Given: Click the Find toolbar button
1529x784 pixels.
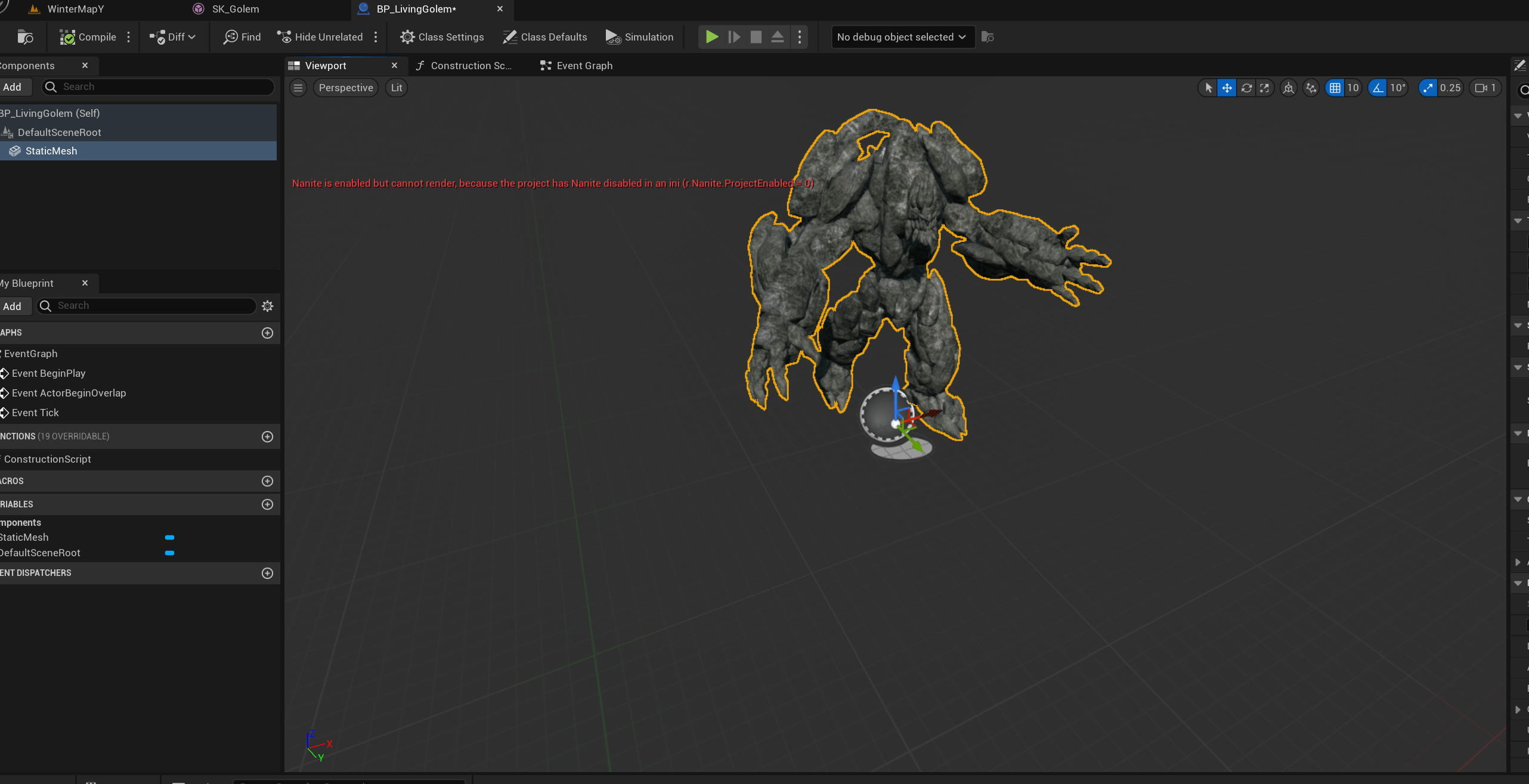Looking at the screenshot, I should (242, 37).
